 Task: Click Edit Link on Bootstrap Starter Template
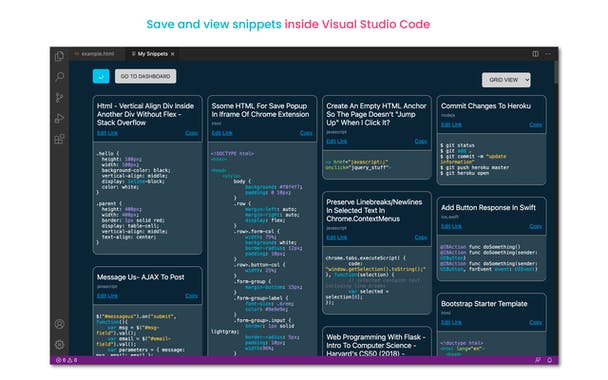[451, 323]
